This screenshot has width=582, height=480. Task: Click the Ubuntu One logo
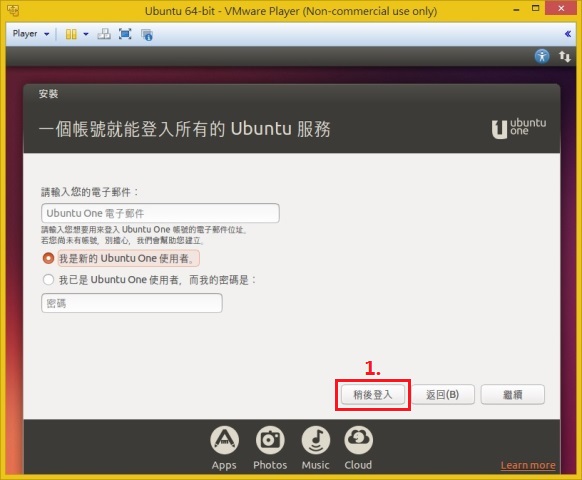519,129
